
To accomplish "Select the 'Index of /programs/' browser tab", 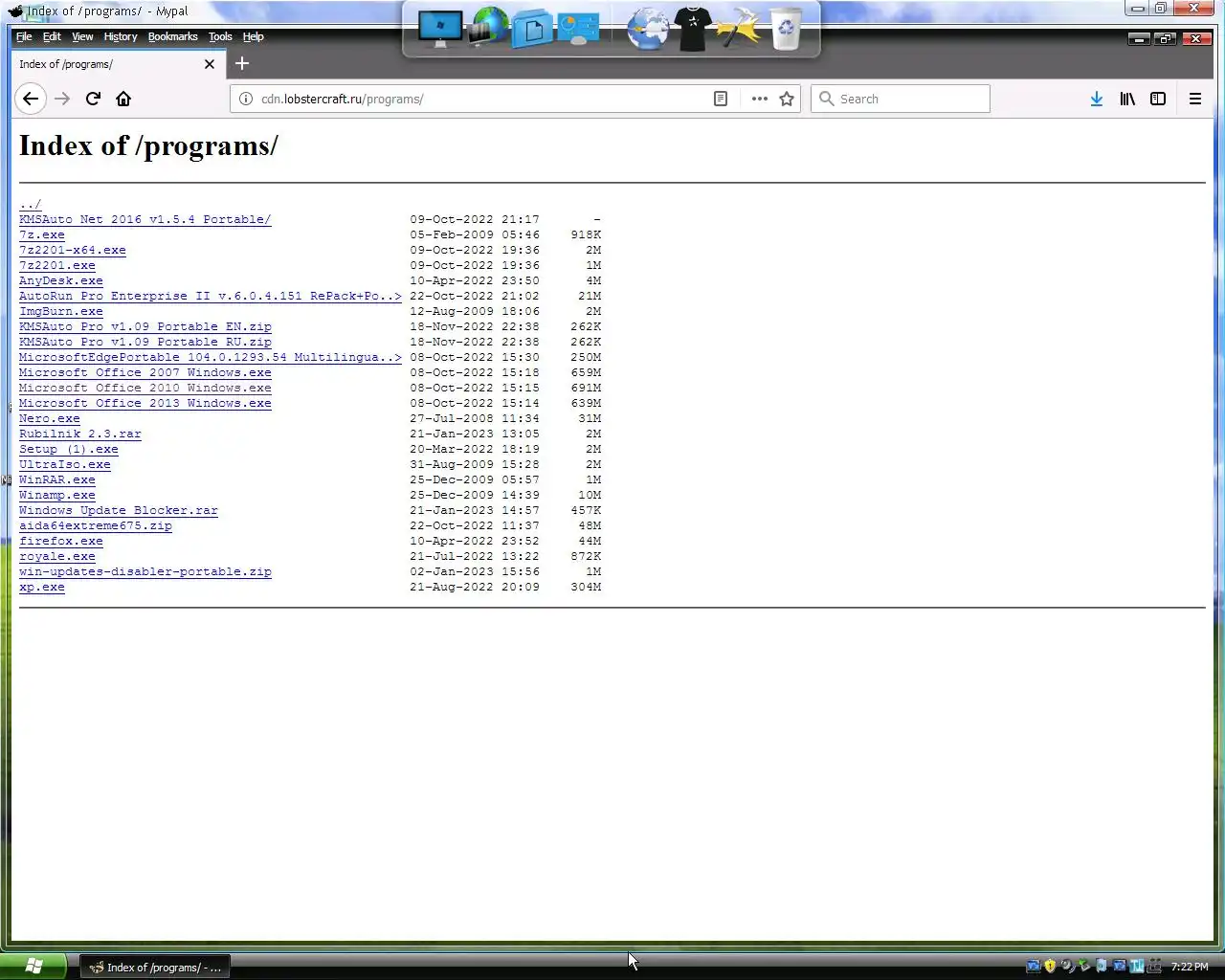I will click(118, 64).
